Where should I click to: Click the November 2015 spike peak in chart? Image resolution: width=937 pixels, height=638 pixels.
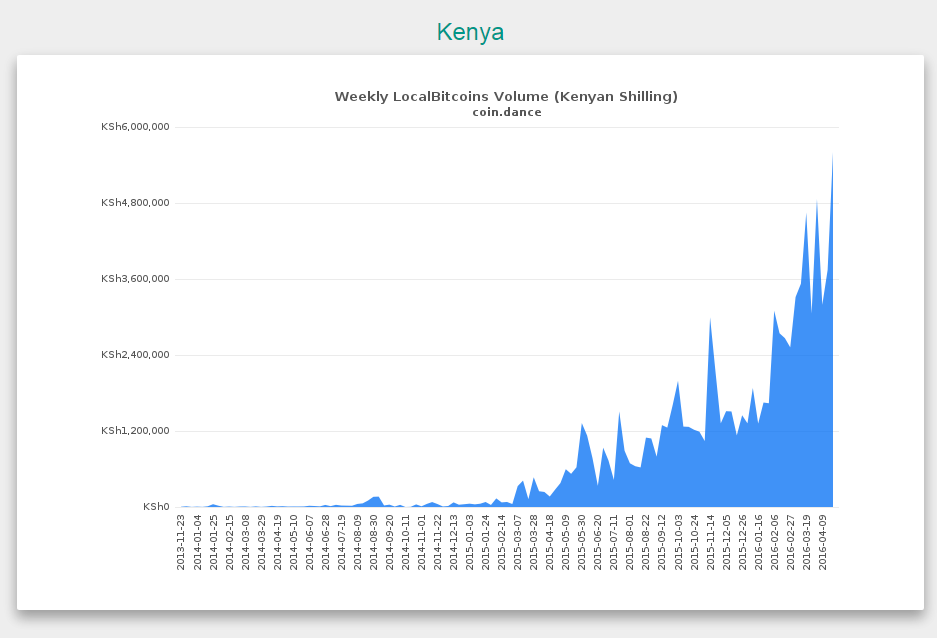[x=710, y=320]
